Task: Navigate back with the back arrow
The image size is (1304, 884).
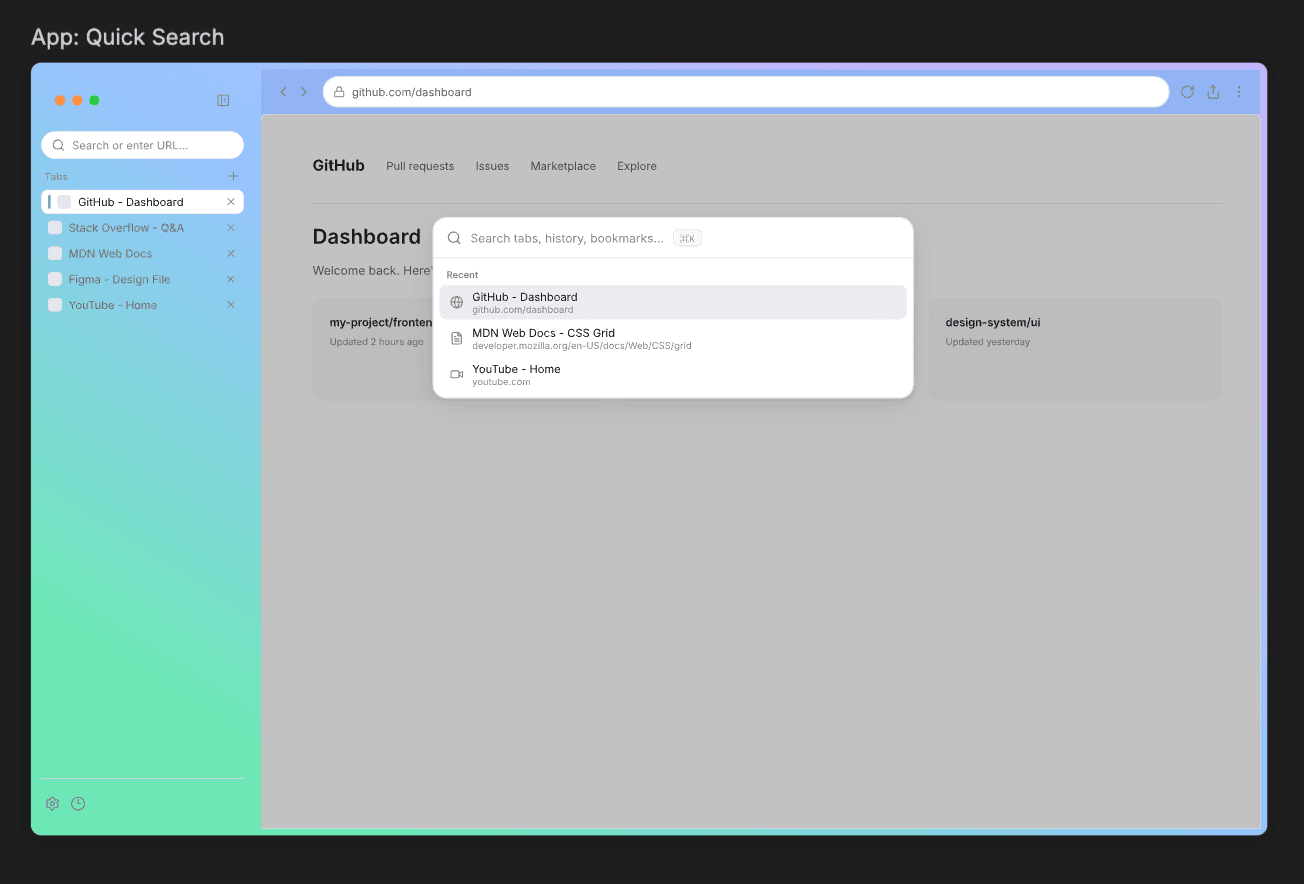Action: [x=283, y=91]
